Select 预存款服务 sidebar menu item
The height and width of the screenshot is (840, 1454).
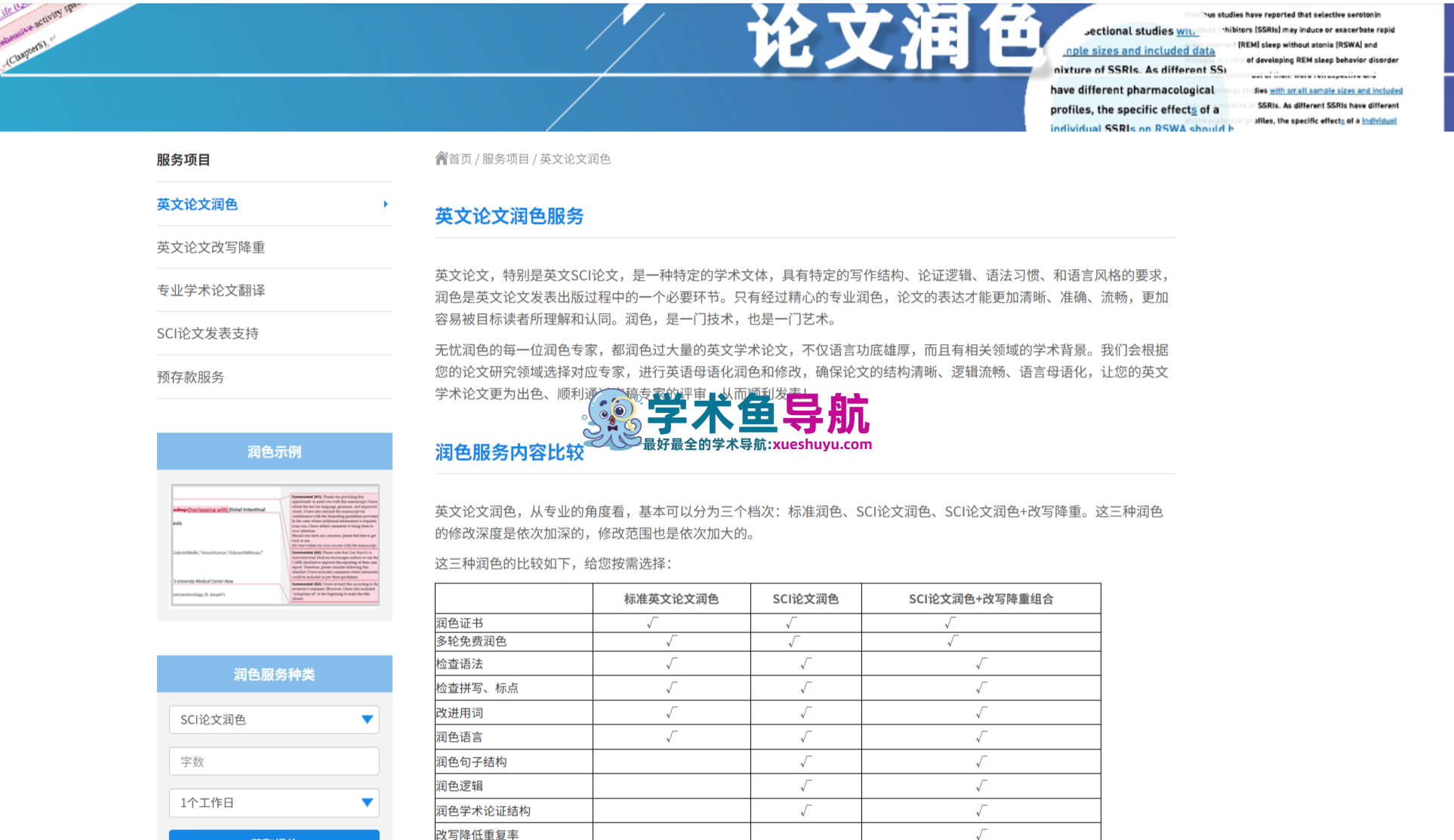click(x=190, y=377)
